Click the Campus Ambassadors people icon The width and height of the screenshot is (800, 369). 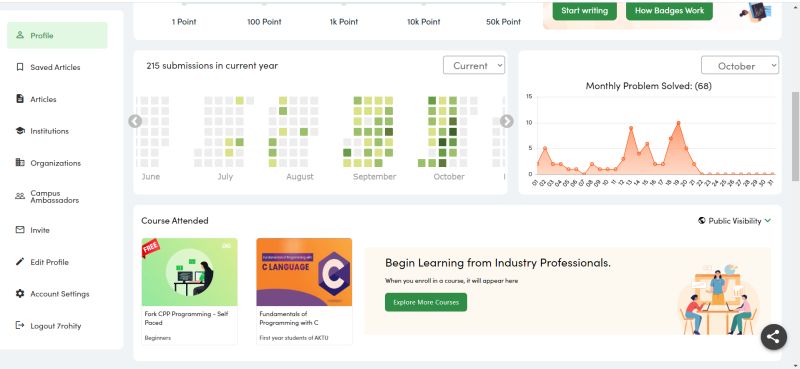point(20,196)
